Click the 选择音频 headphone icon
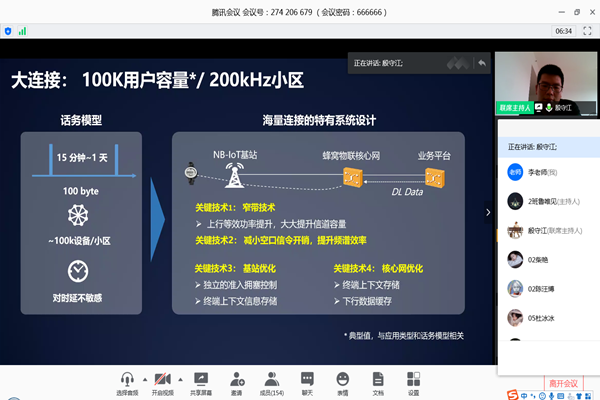Viewport: 600px width, 400px height. [x=127, y=379]
